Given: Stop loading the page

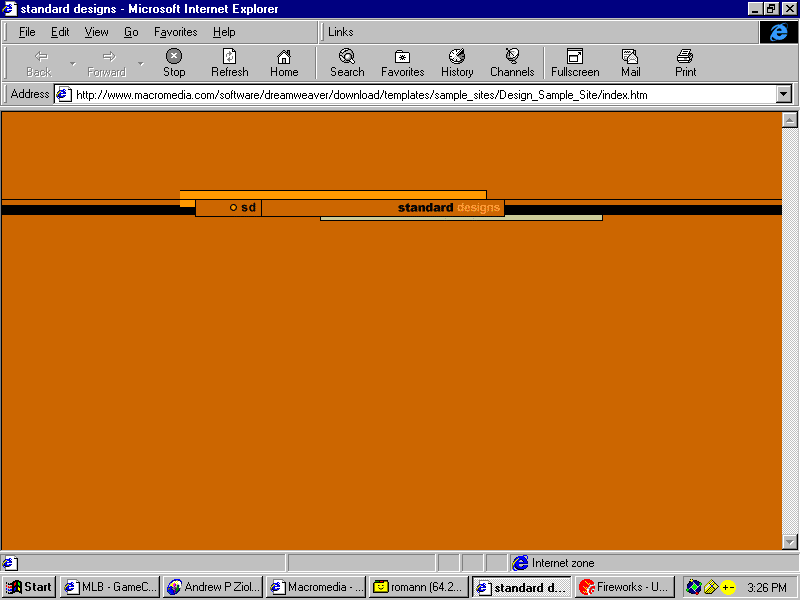Looking at the screenshot, I should click(x=174, y=63).
